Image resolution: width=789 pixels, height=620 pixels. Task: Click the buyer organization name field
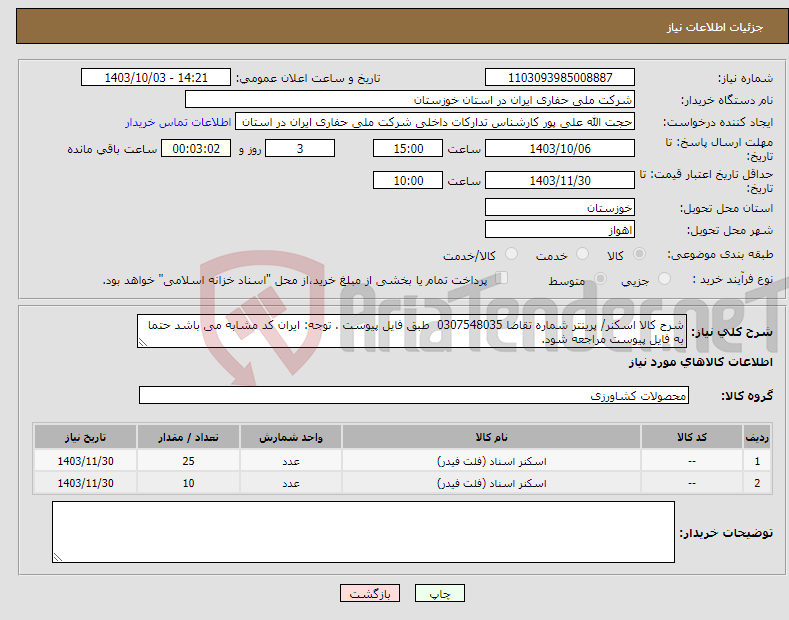(x=410, y=100)
